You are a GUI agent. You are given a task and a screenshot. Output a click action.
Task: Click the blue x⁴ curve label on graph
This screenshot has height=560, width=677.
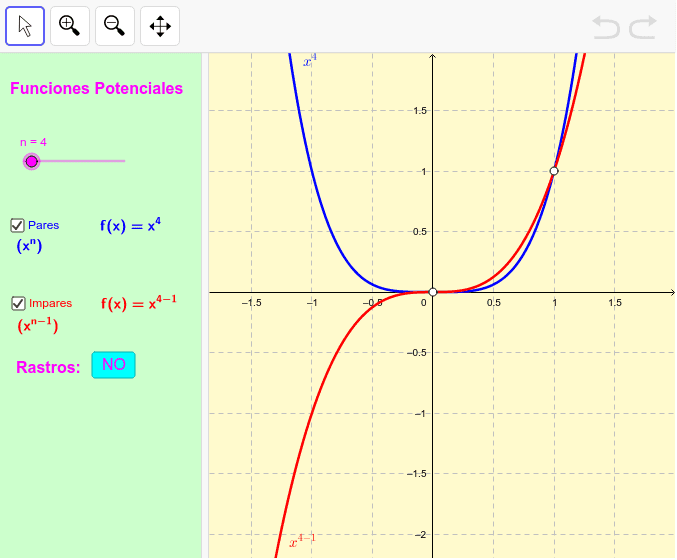click(x=310, y=60)
